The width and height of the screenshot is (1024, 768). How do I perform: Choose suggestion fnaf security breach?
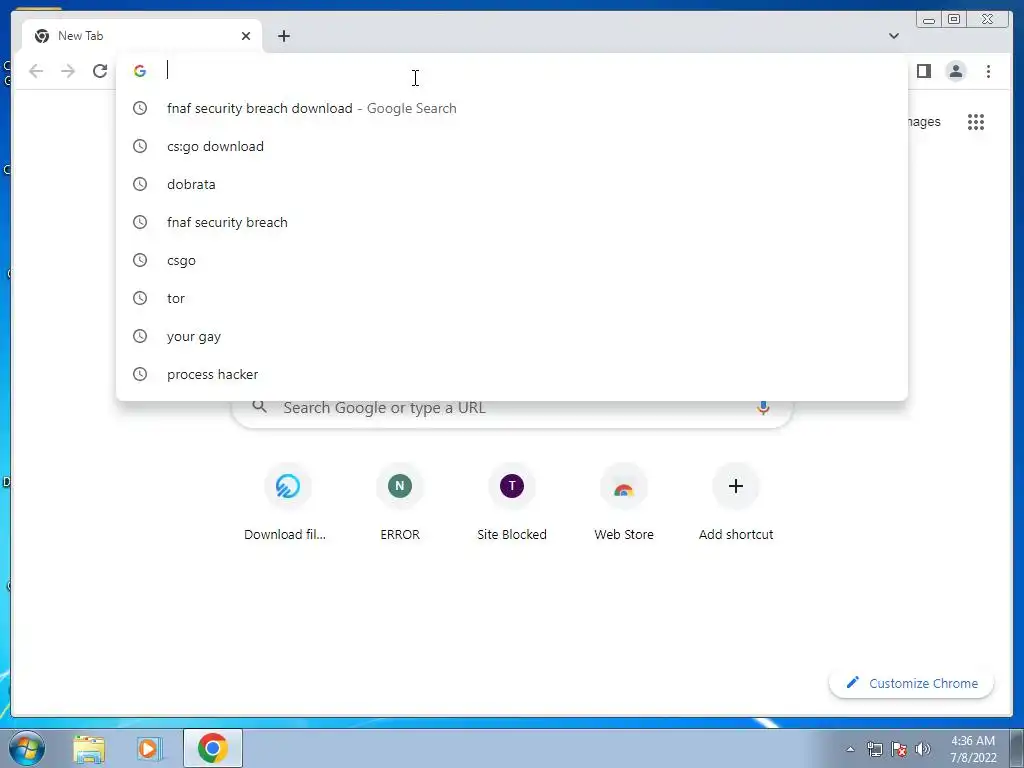pos(512,222)
